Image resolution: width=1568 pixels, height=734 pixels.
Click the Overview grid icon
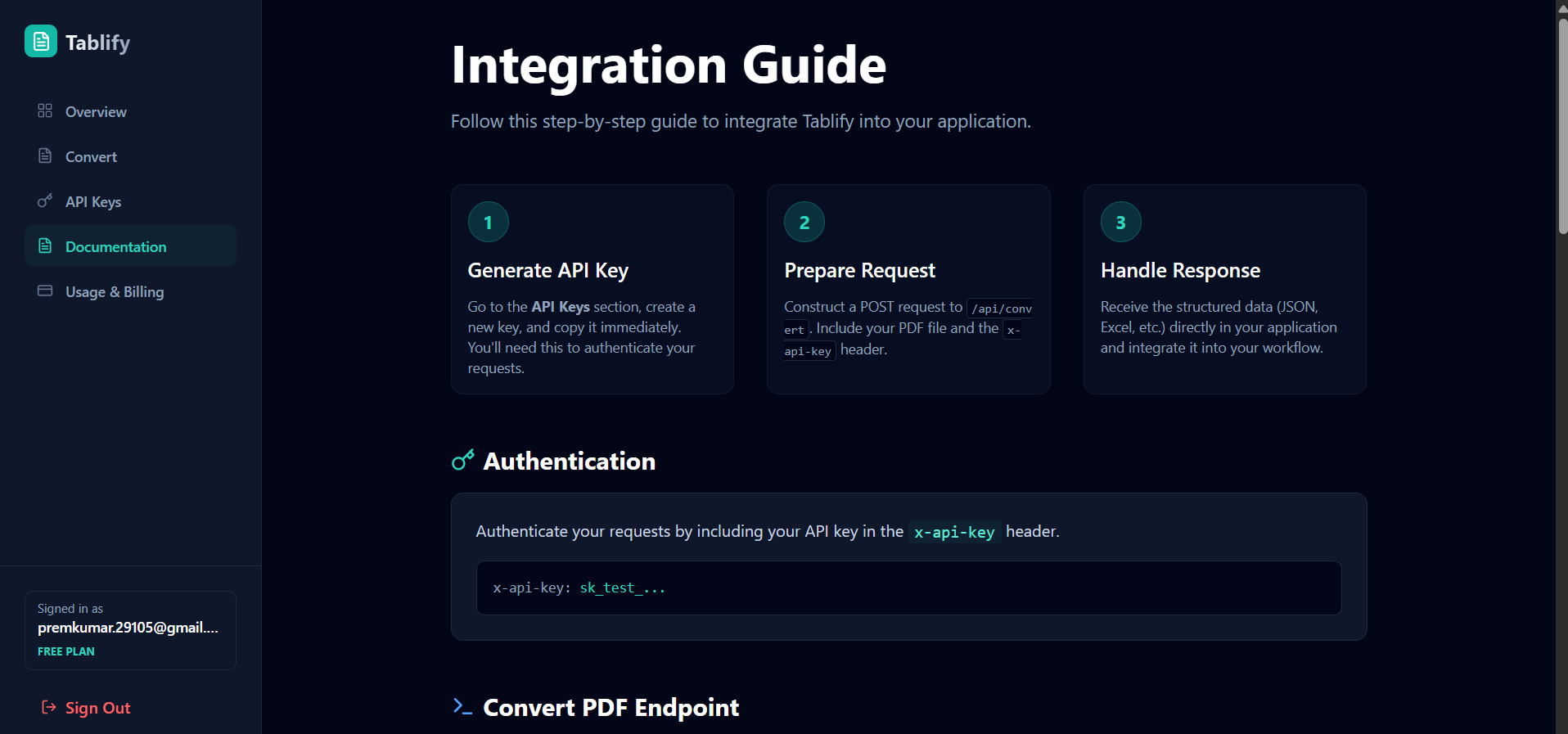[x=45, y=110]
